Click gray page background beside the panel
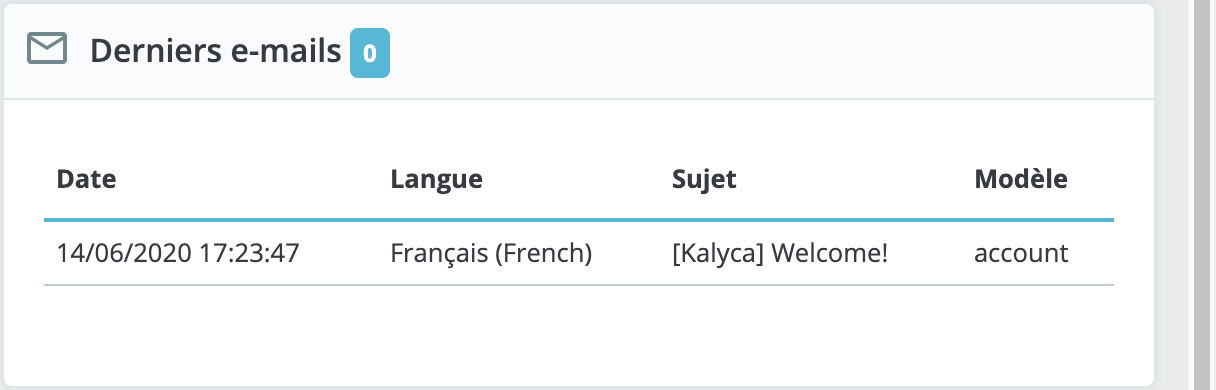The image size is (1216, 390). tap(1170, 195)
